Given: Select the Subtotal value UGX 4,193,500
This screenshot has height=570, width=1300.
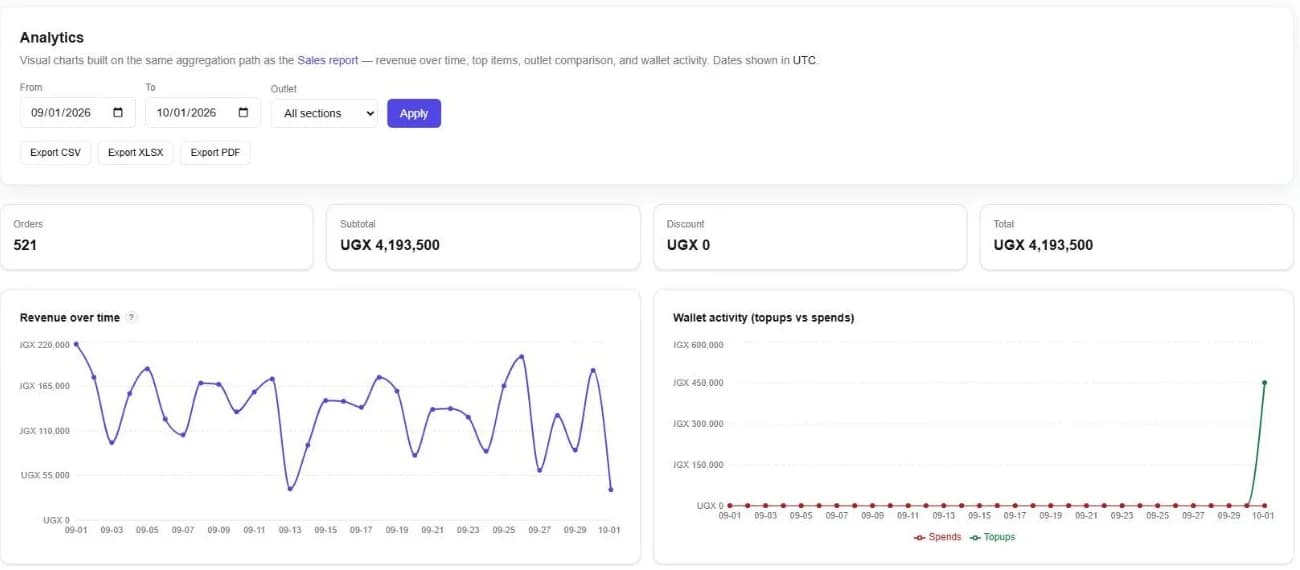Looking at the screenshot, I should tap(390, 245).
